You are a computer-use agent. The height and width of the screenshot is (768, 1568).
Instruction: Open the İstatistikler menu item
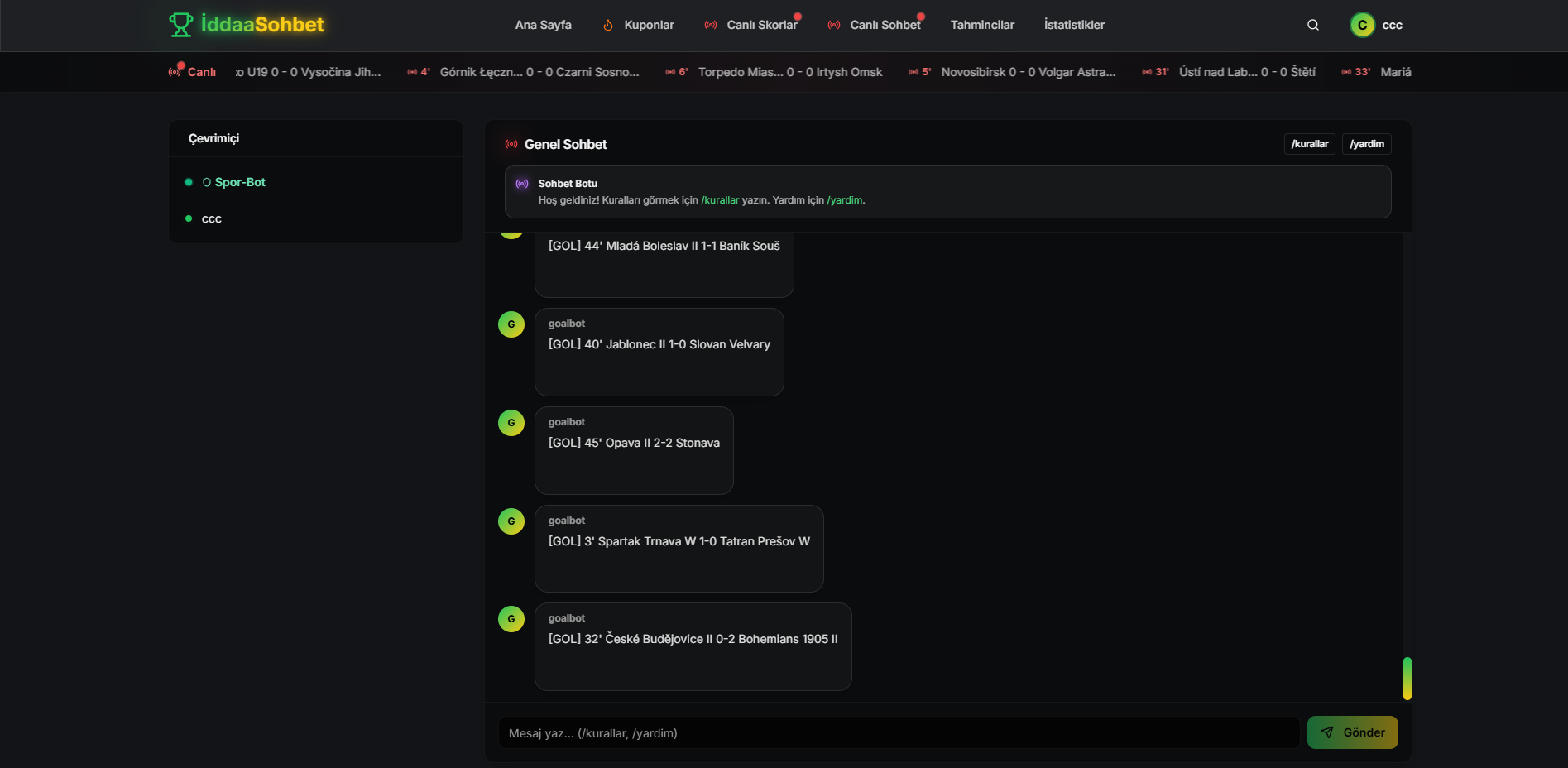click(x=1074, y=25)
